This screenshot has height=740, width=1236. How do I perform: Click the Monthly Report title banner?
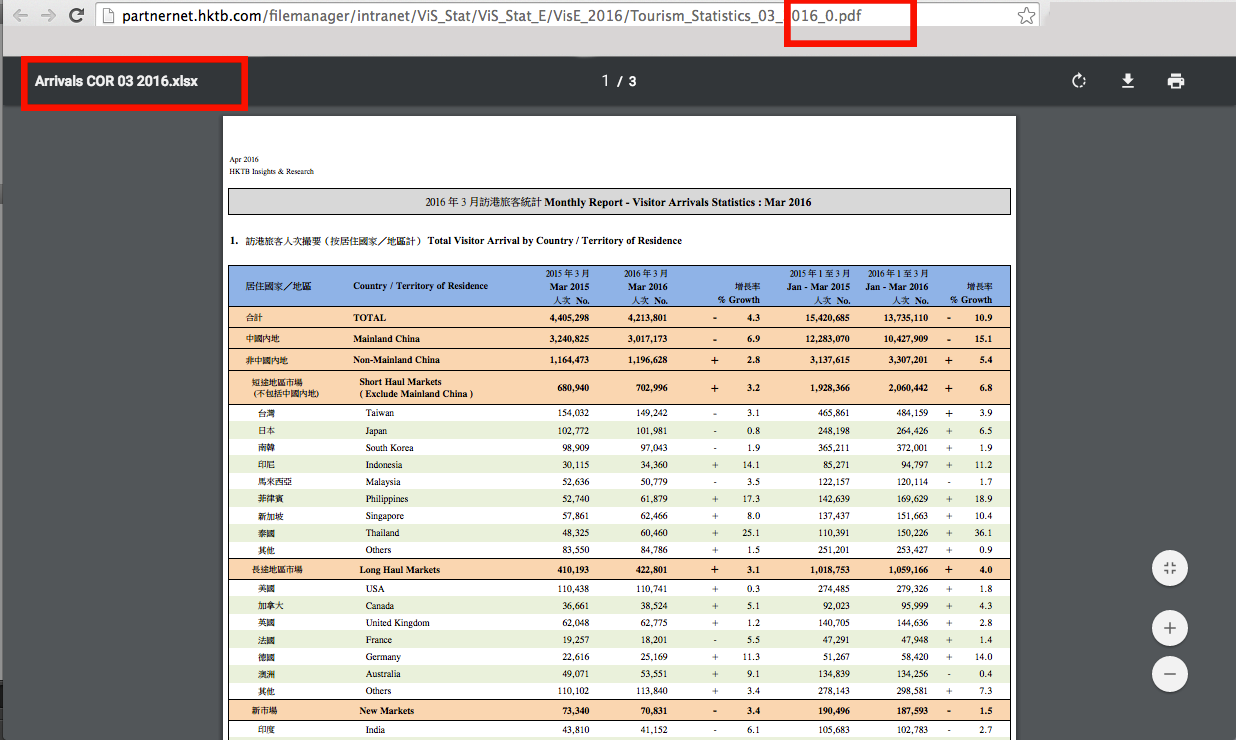coord(618,202)
